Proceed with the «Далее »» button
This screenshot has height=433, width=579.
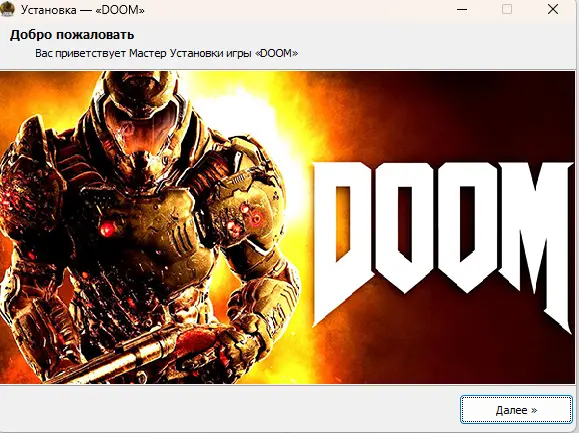pyautogui.click(x=516, y=410)
